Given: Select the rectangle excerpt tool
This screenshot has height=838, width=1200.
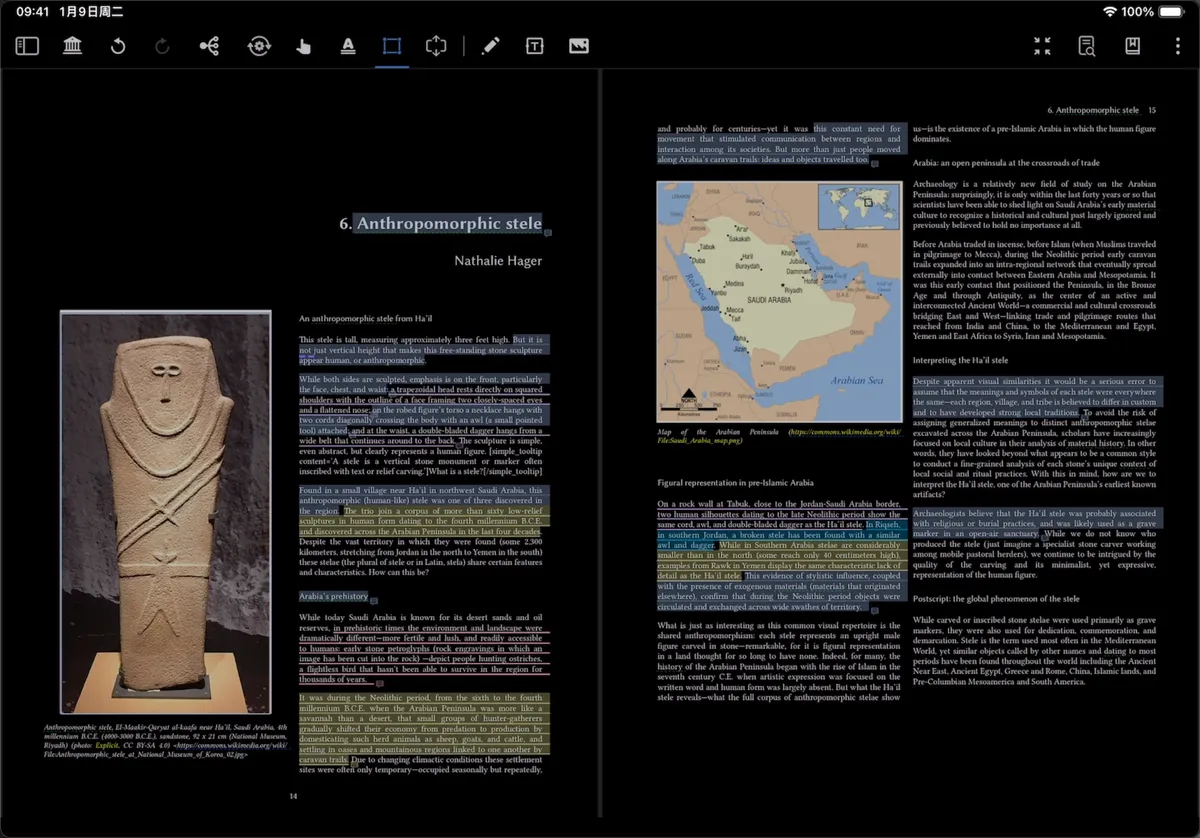Looking at the screenshot, I should (x=392, y=46).
